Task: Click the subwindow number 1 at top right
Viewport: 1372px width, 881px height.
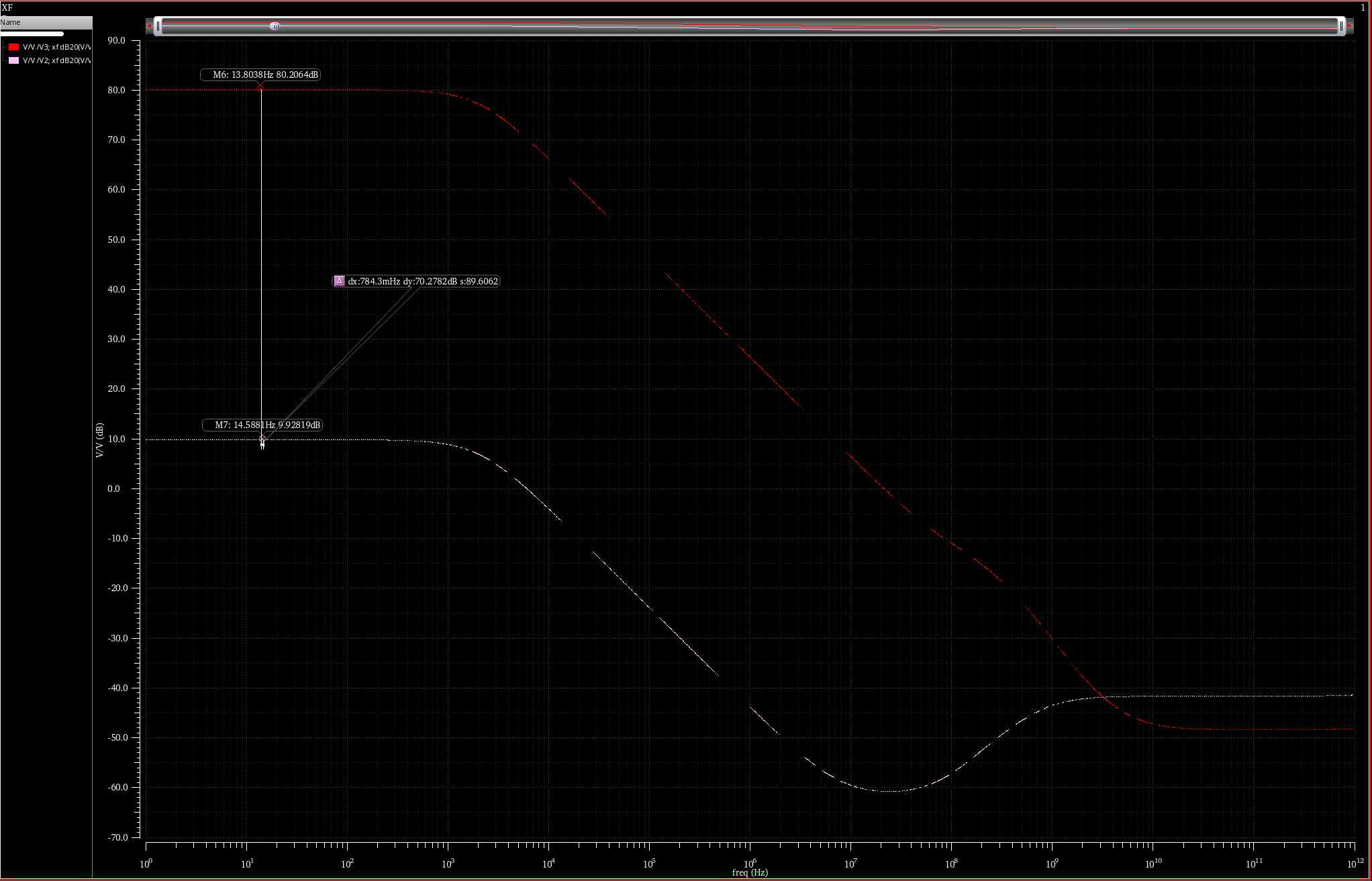Action: pyautogui.click(x=1363, y=8)
